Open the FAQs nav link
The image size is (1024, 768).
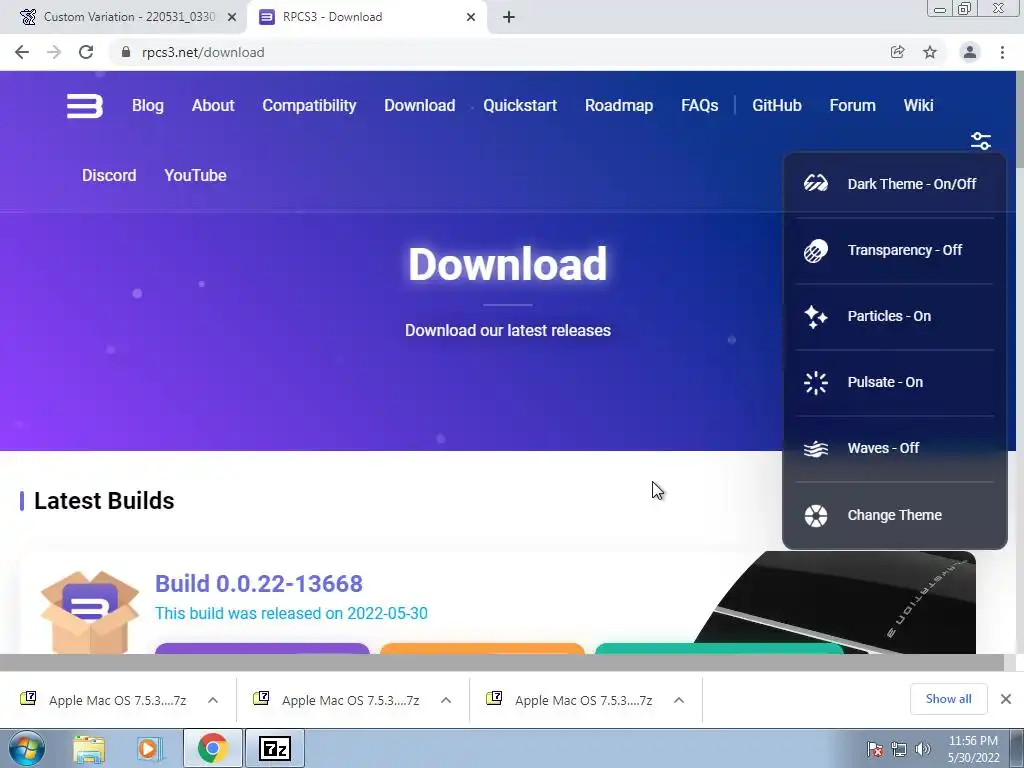[x=699, y=105]
